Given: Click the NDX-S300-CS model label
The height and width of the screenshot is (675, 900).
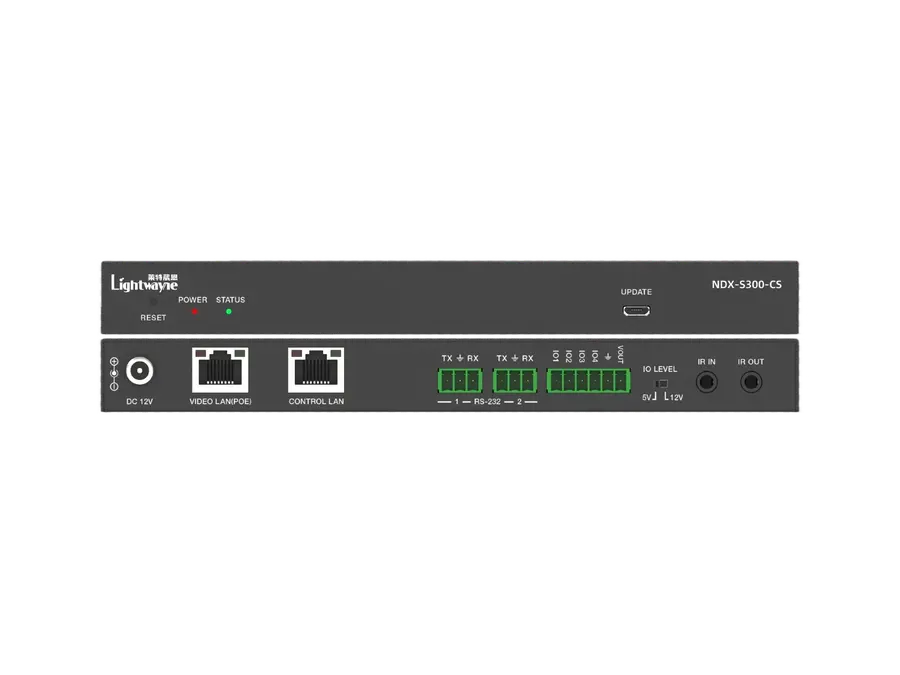Looking at the screenshot, I should coord(746,285).
